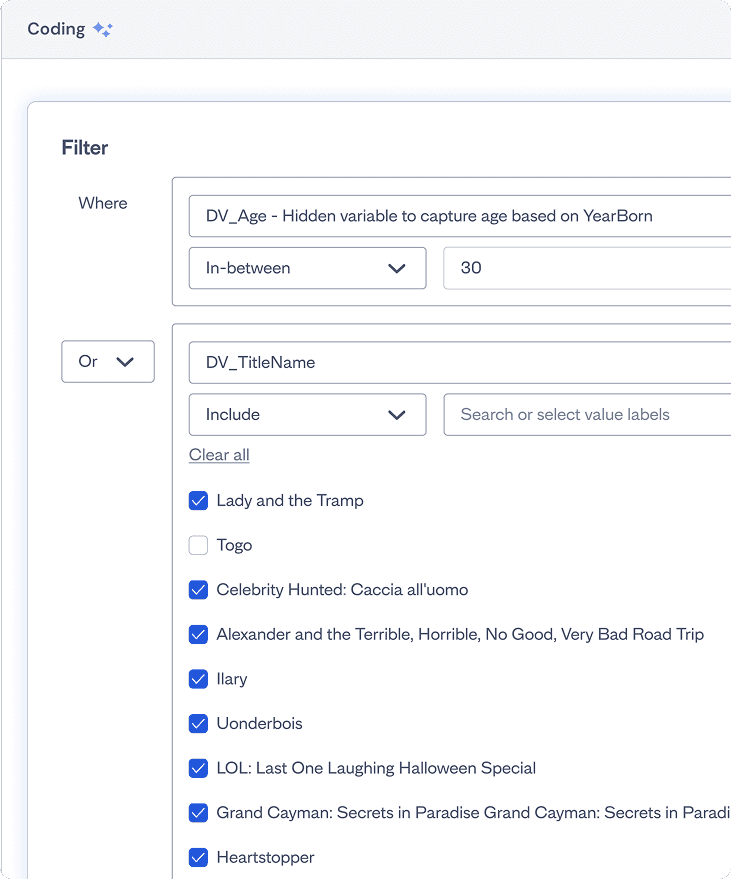Open the Include operator dropdown
Image resolution: width=731 pixels, height=879 pixels.
pyautogui.click(x=307, y=415)
